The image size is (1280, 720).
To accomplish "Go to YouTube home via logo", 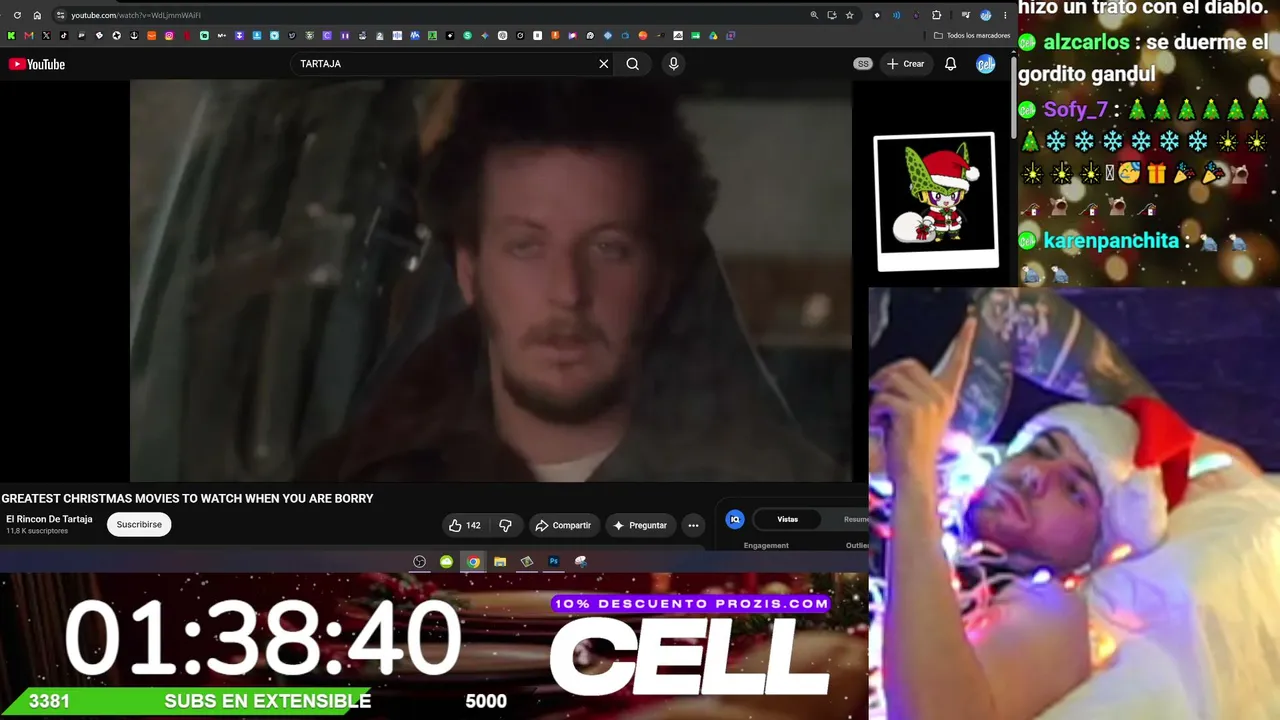I will coord(37,64).
